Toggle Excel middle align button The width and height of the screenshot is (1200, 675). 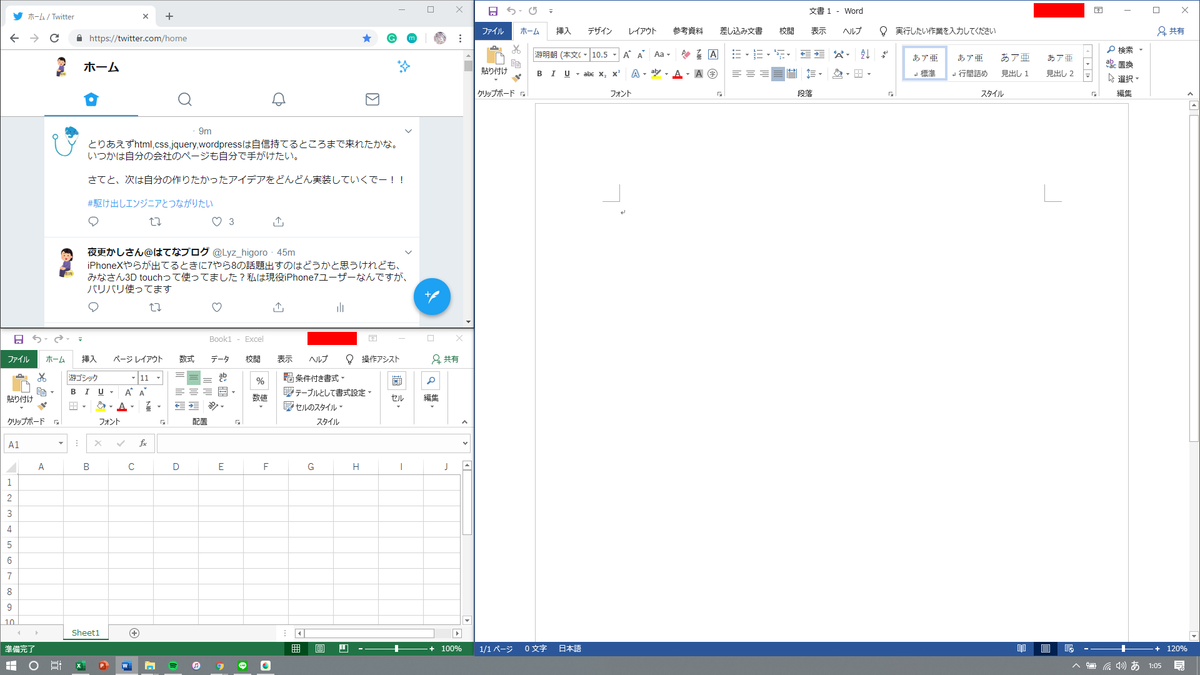(194, 377)
